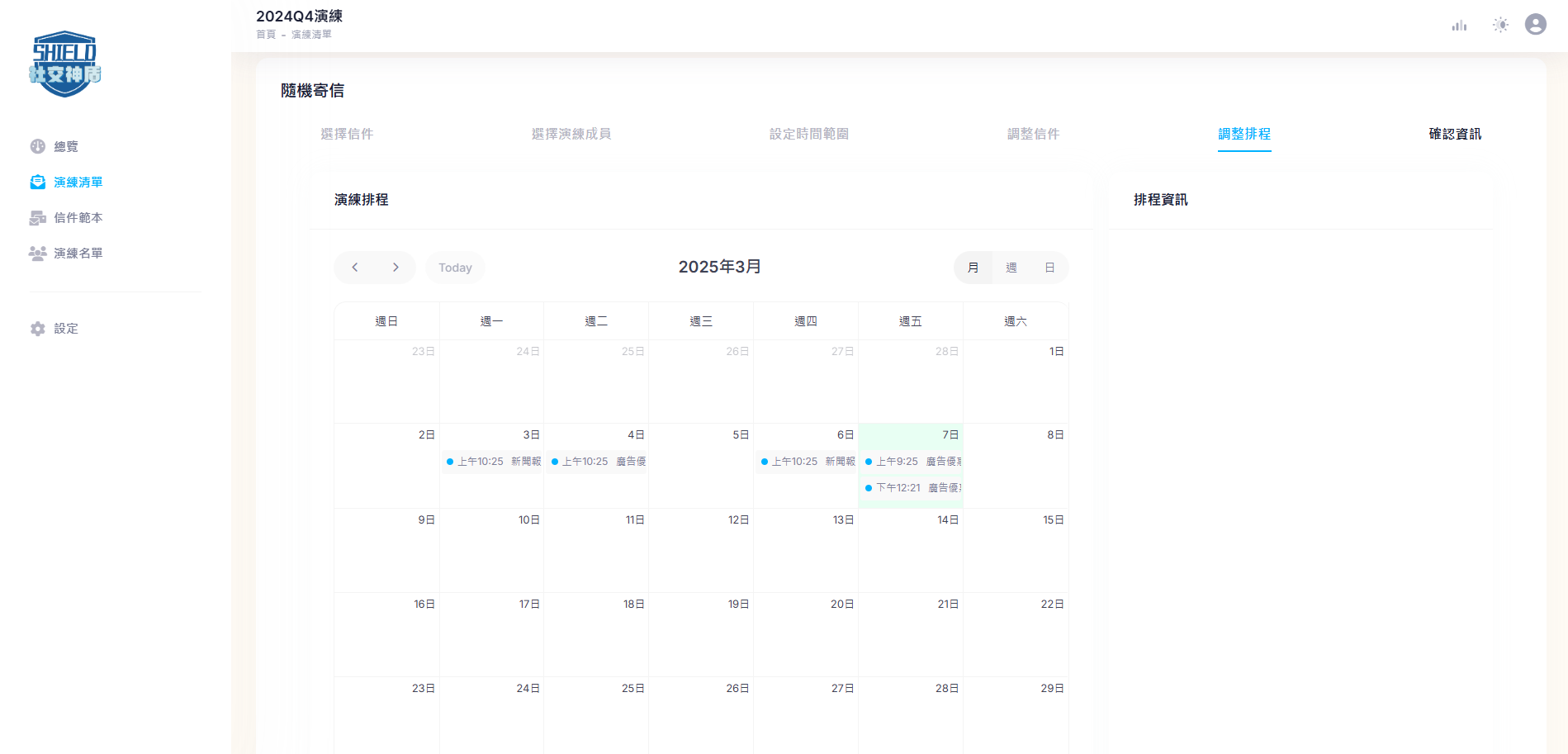The image size is (1568, 754).
Task: Click the 2025年3月 calendar title
Action: click(x=720, y=267)
